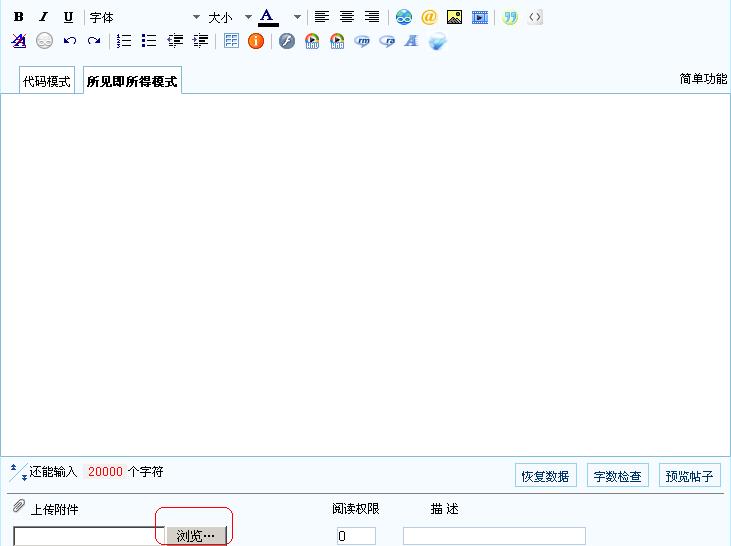Click the blue diamond icon
Screen dimensions: 731x546
point(437,41)
